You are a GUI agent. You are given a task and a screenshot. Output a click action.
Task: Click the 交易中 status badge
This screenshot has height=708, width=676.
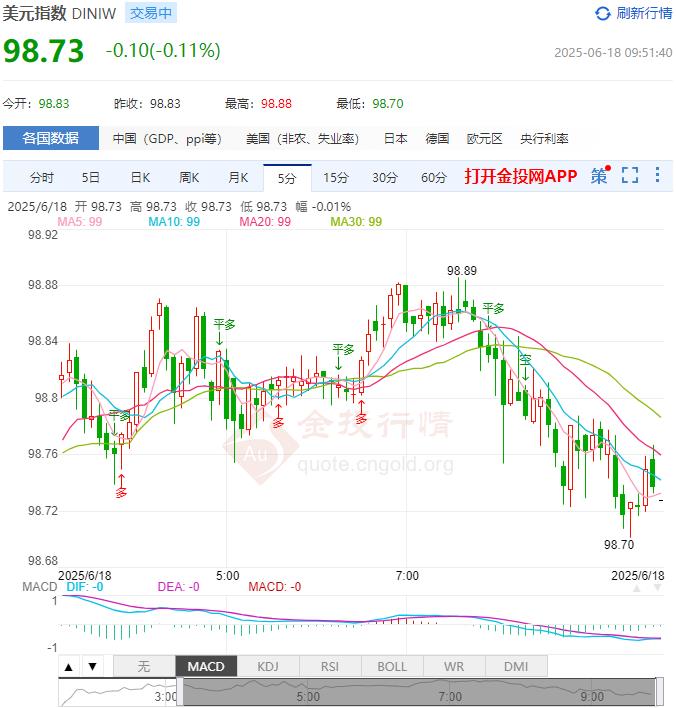[x=151, y=13]
